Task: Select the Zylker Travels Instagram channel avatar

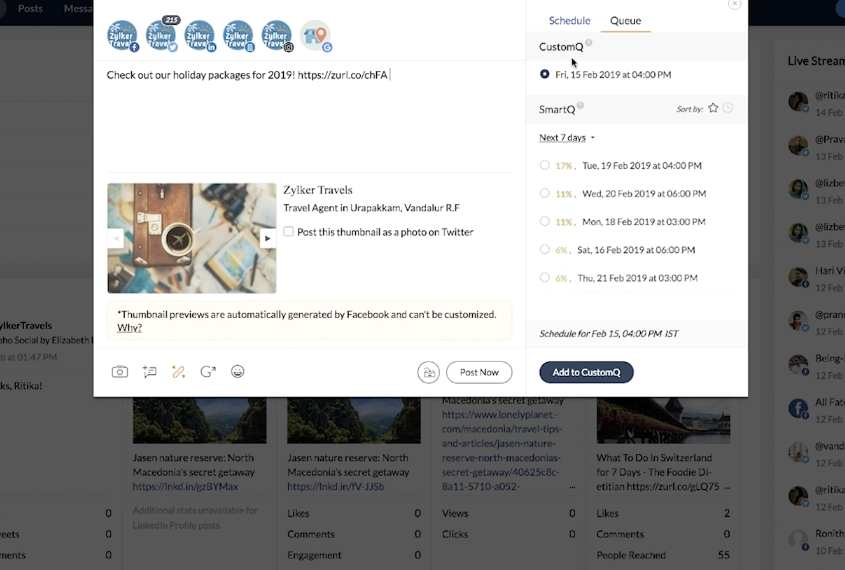Action: point(277,36)
